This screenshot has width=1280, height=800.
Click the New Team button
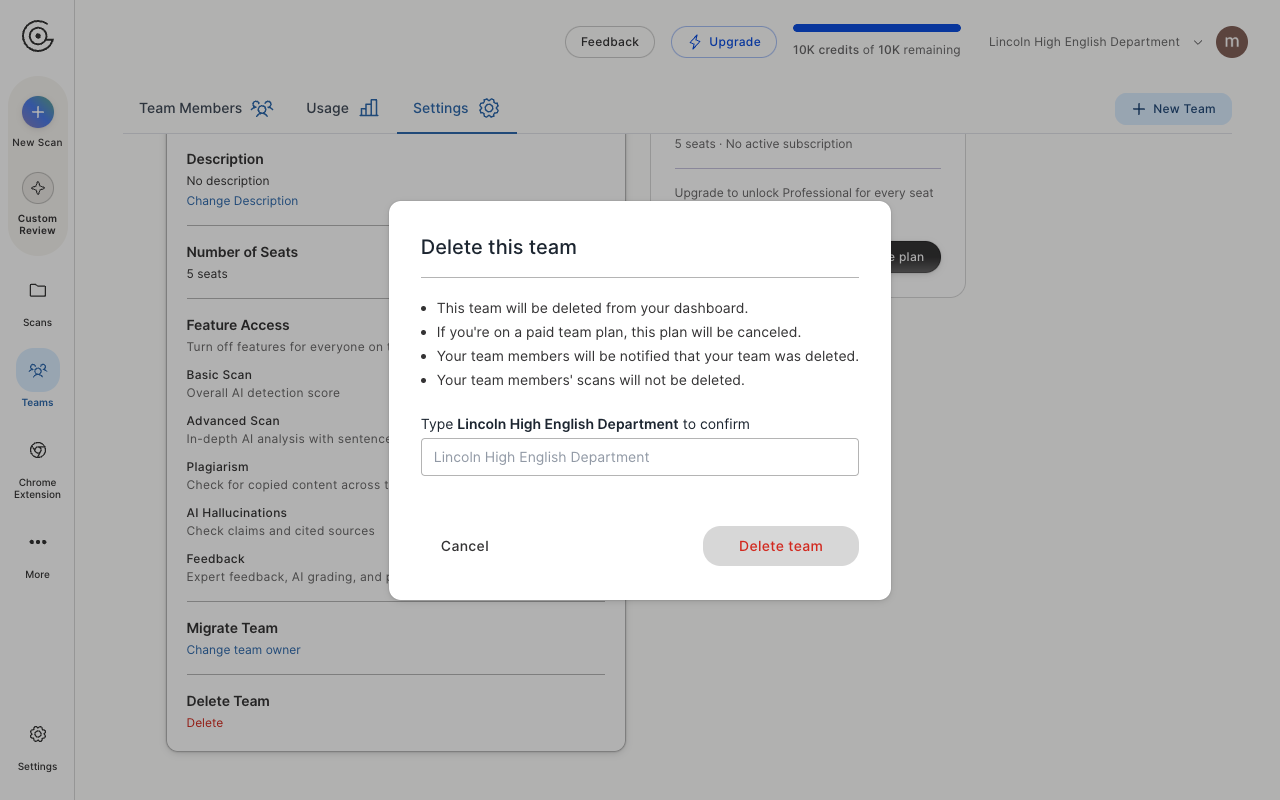point(1173,109)
